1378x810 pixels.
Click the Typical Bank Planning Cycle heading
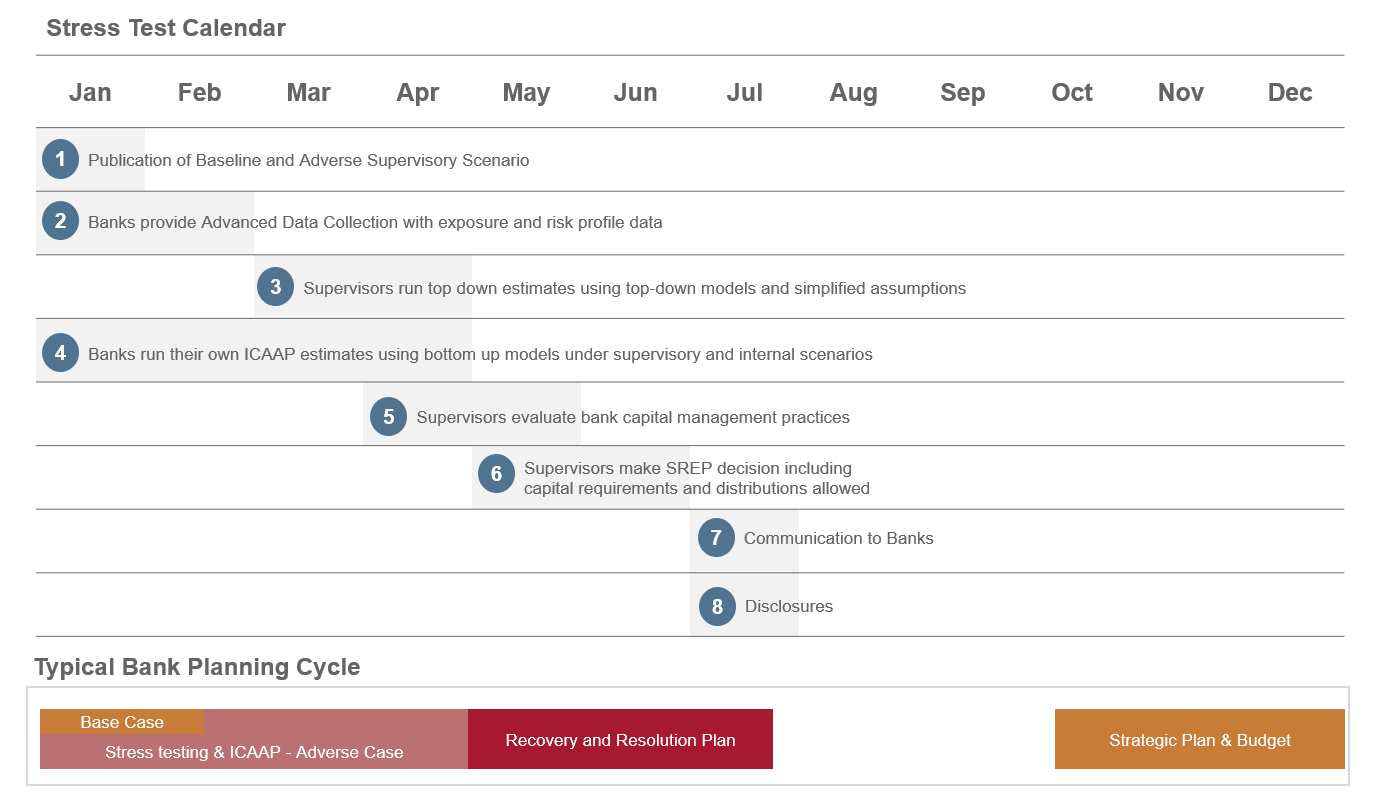point(197,667)
